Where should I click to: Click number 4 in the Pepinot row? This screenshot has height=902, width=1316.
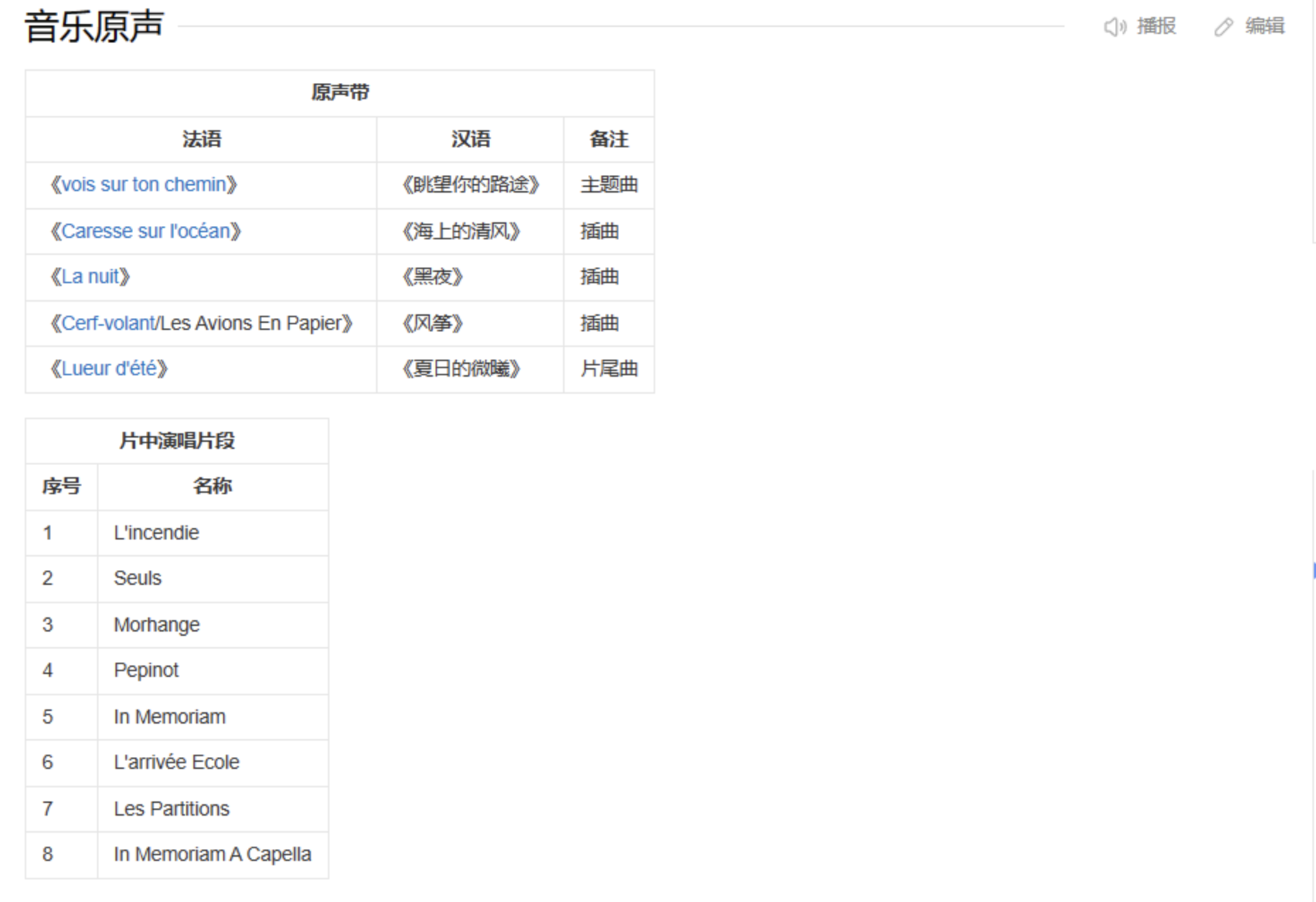coord(47,670)
